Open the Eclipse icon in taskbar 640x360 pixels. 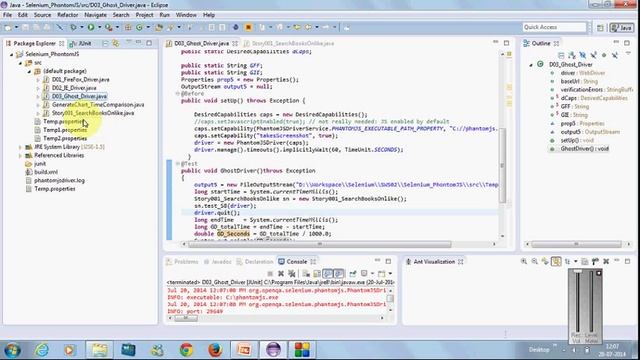pos(273,350)
